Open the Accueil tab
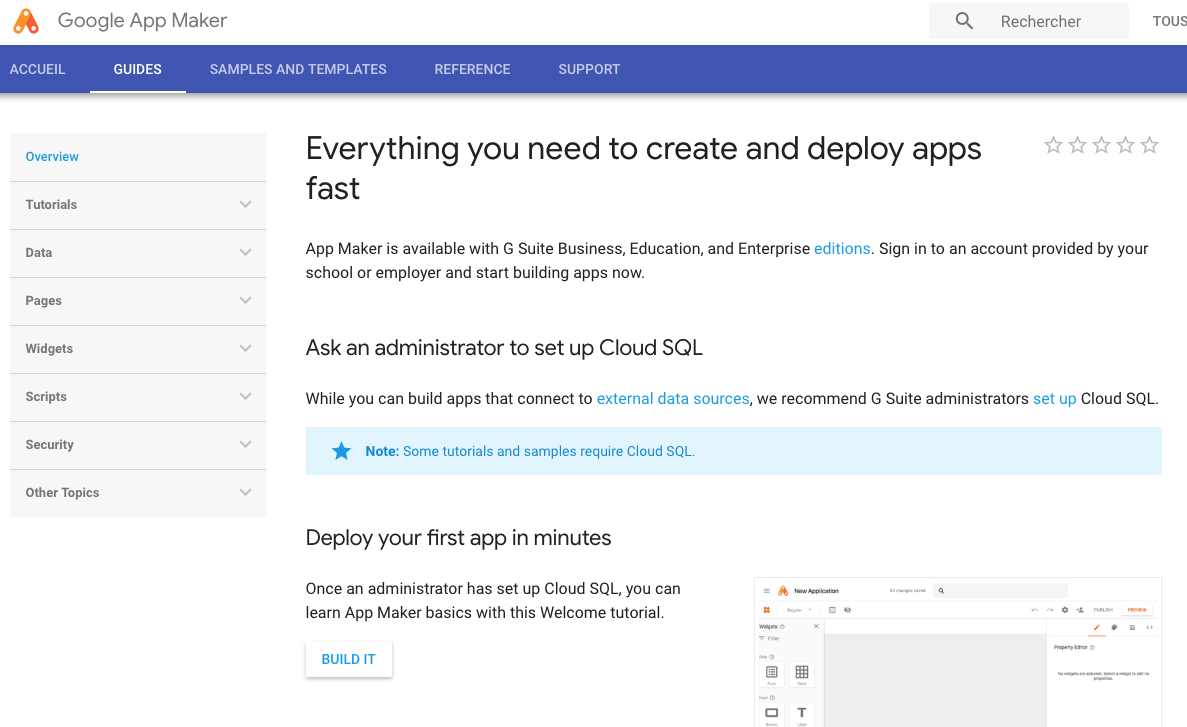The image size is (1187, 727). click(38, 69)
